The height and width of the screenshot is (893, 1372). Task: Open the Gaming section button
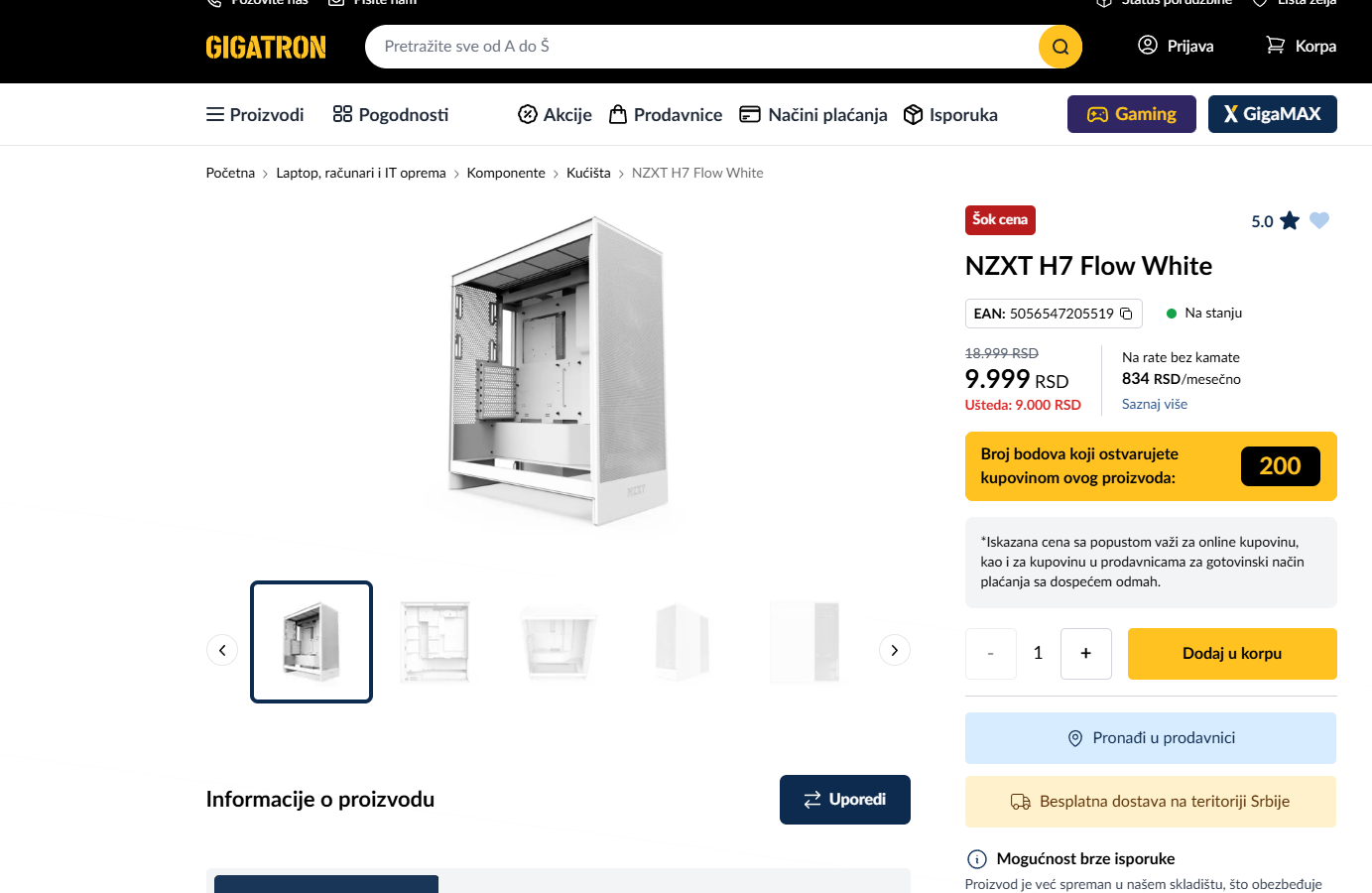(1132, 114)
